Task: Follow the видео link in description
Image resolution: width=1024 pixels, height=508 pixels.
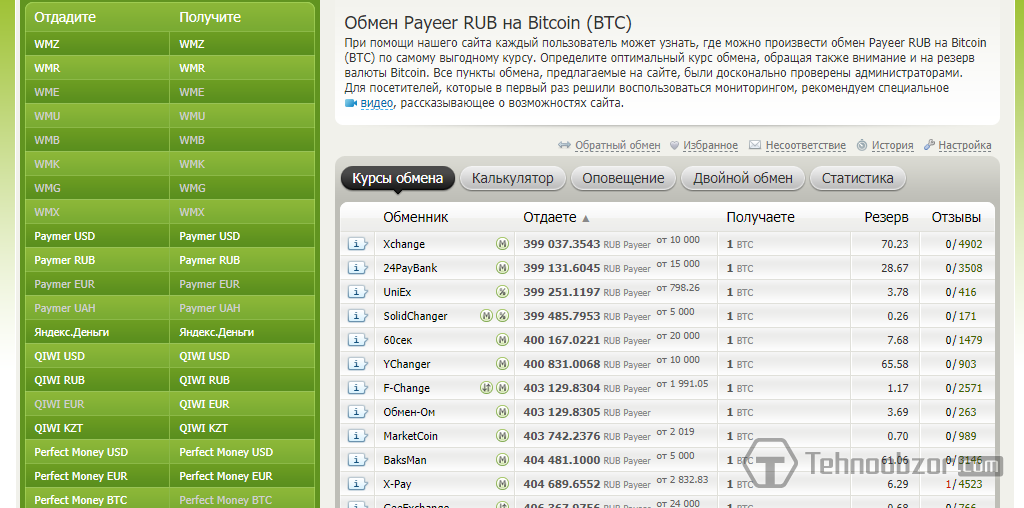Action: click(x=377, y=103)
